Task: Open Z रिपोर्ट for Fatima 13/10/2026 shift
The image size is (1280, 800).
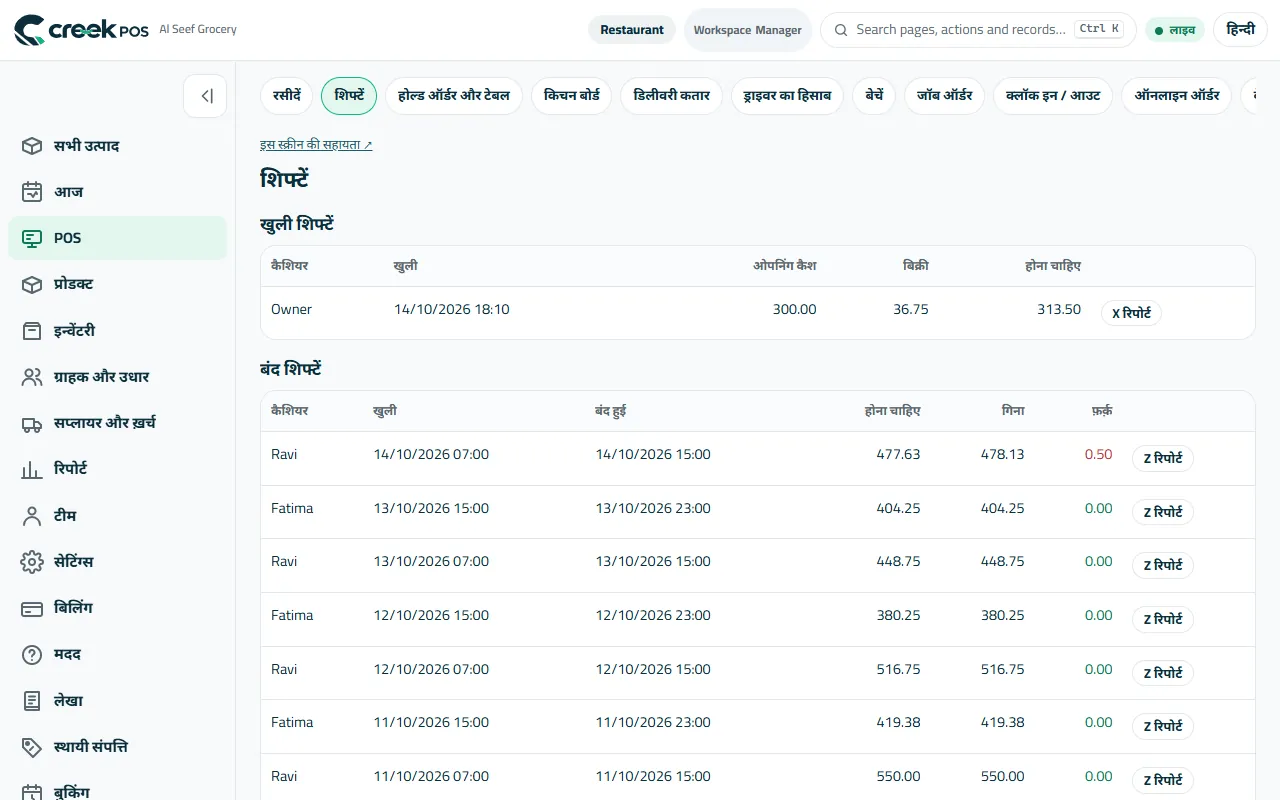Action: (x=1163, y=512)
